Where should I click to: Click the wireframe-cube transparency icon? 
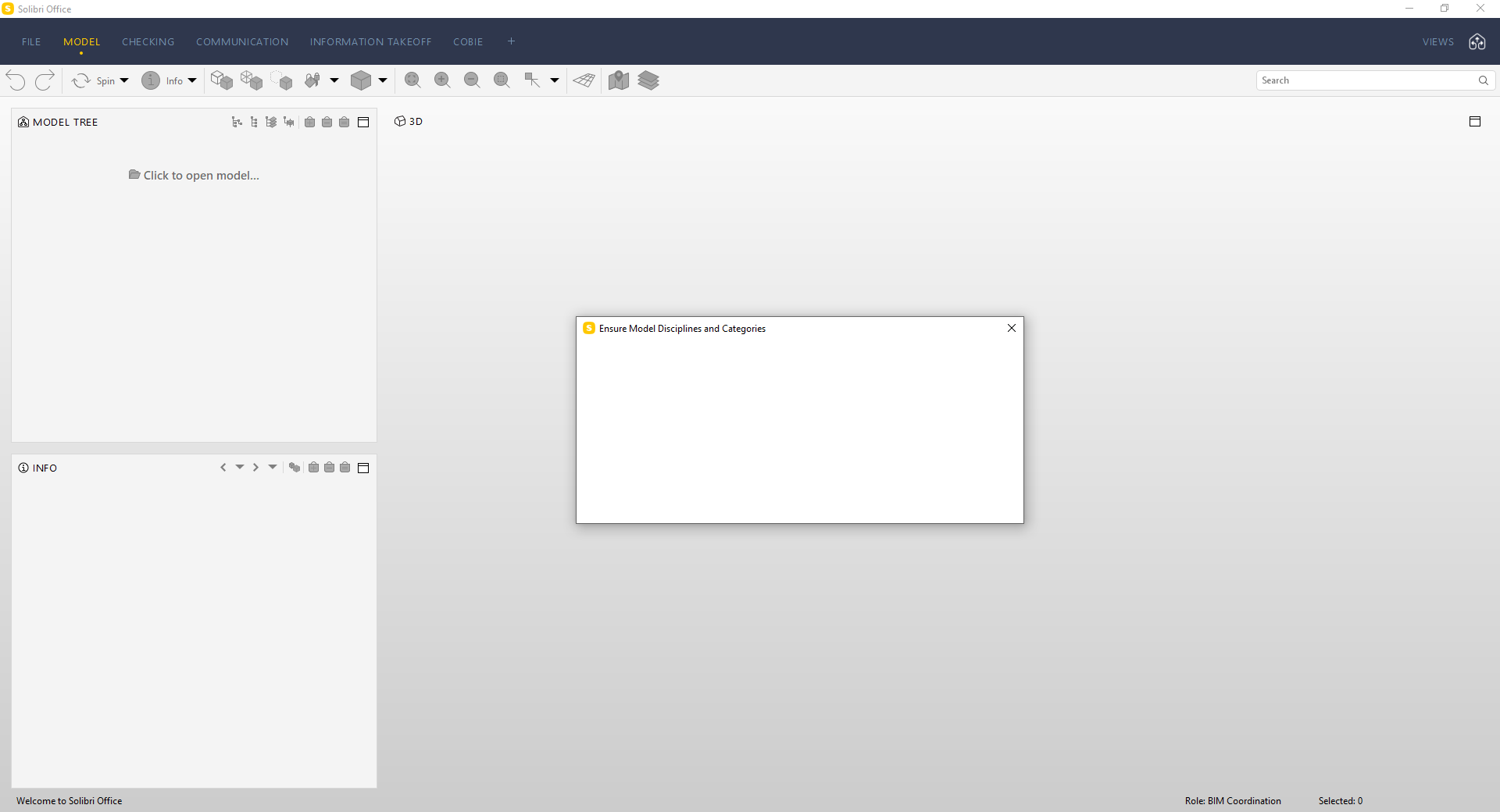252,80
